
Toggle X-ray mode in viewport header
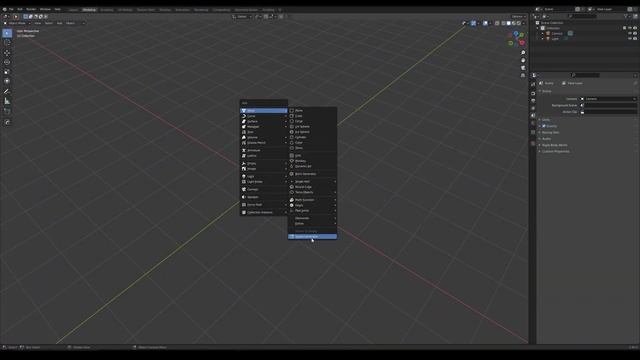point(497,23)
